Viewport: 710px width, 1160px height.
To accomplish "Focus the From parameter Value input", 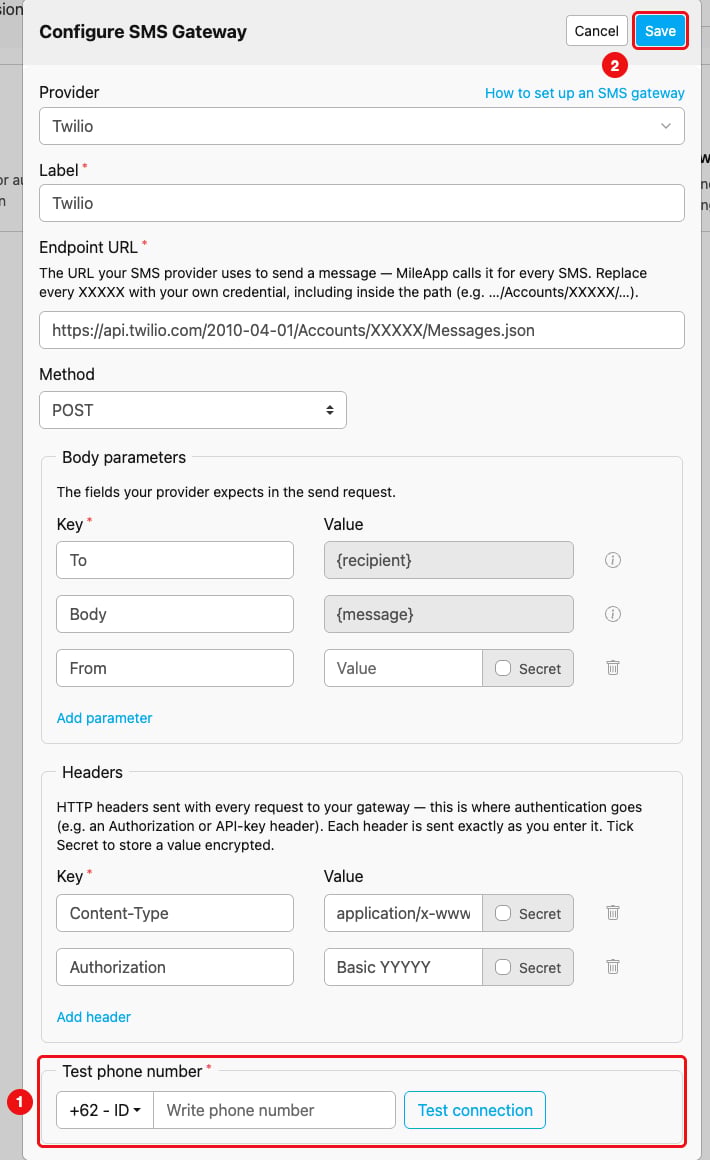I will [x=403, y=668].
